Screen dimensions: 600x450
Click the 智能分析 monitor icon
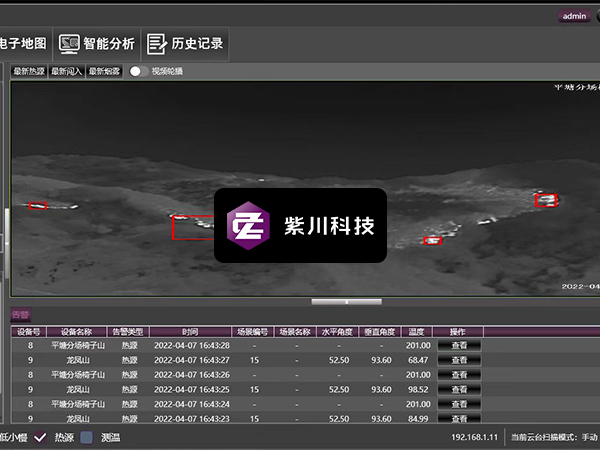point(69,44)
